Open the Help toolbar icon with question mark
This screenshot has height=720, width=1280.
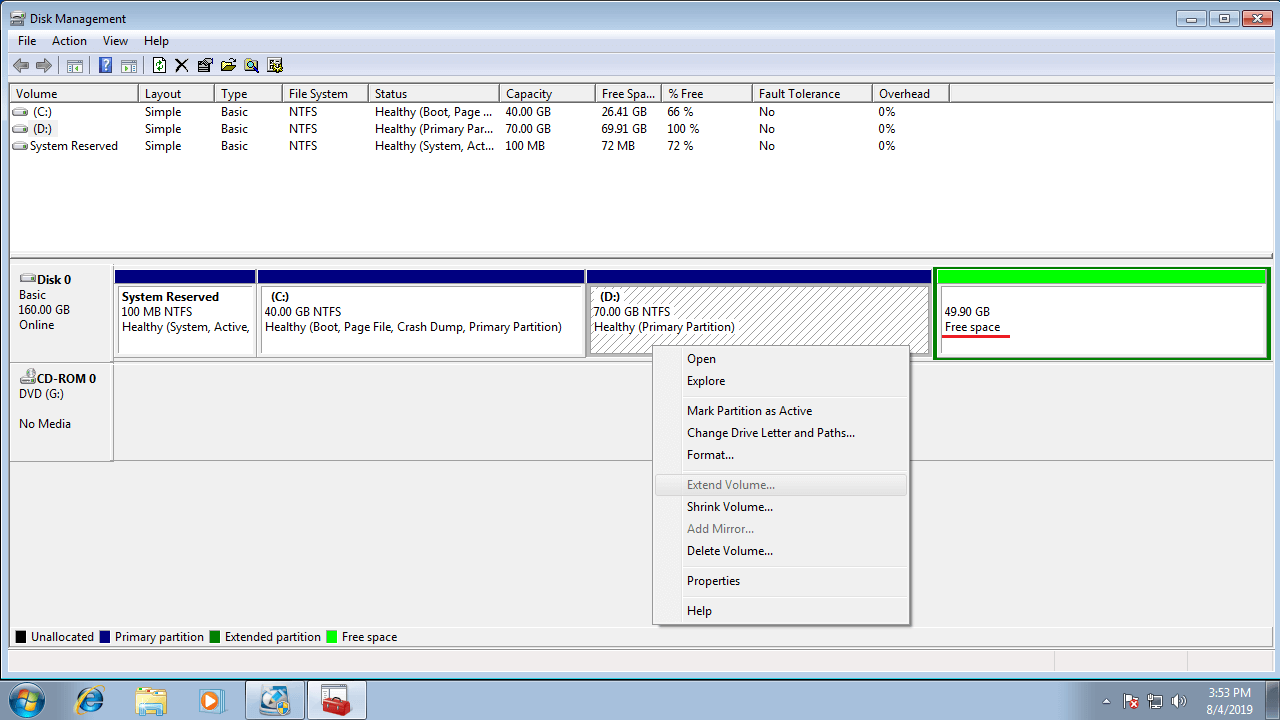pyautogui.click(x=105, y=66)
